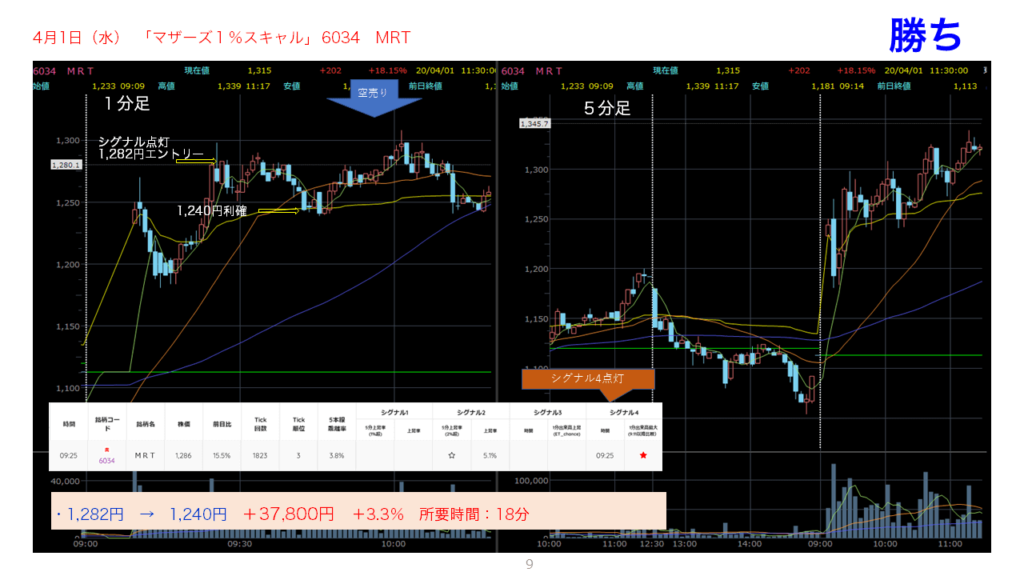Click the blue 勝ち result label

tap(925, 34)
